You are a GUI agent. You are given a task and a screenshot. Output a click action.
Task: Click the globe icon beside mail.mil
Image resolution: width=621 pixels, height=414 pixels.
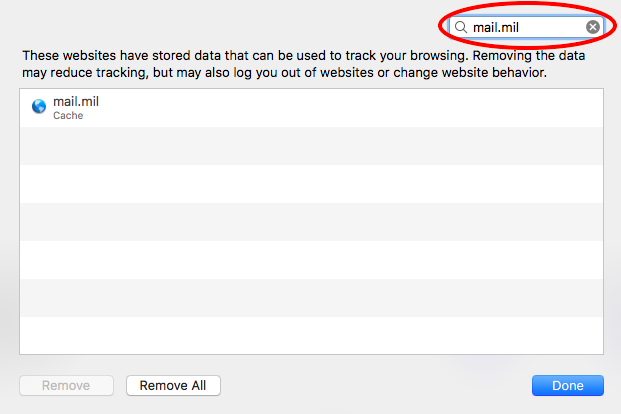coord(39,108)
